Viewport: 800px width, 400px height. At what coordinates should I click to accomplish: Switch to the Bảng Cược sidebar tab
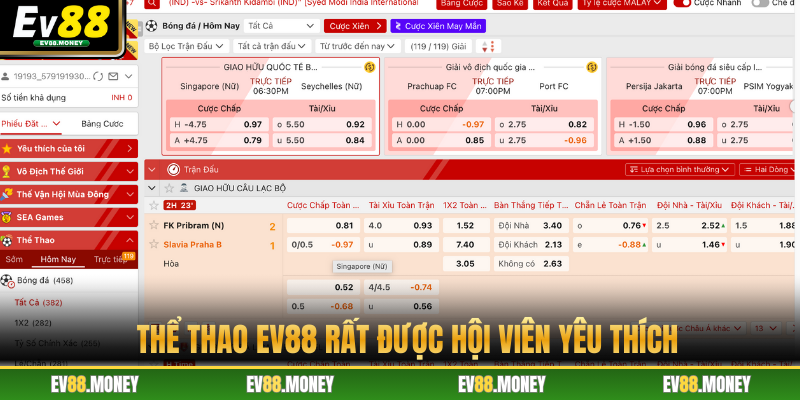[102, 123]
